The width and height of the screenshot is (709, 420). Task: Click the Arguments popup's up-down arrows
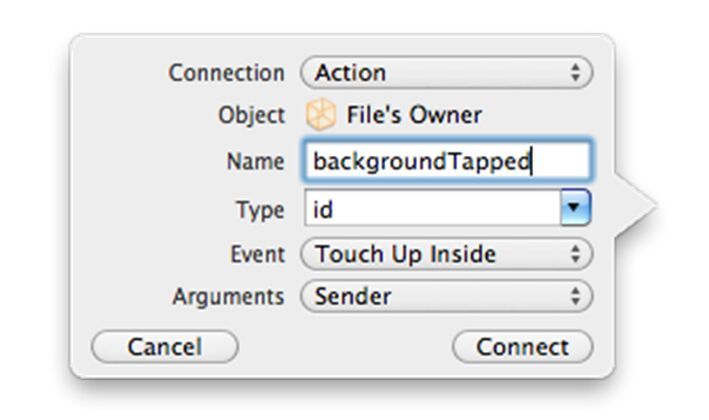click(575, 296)
